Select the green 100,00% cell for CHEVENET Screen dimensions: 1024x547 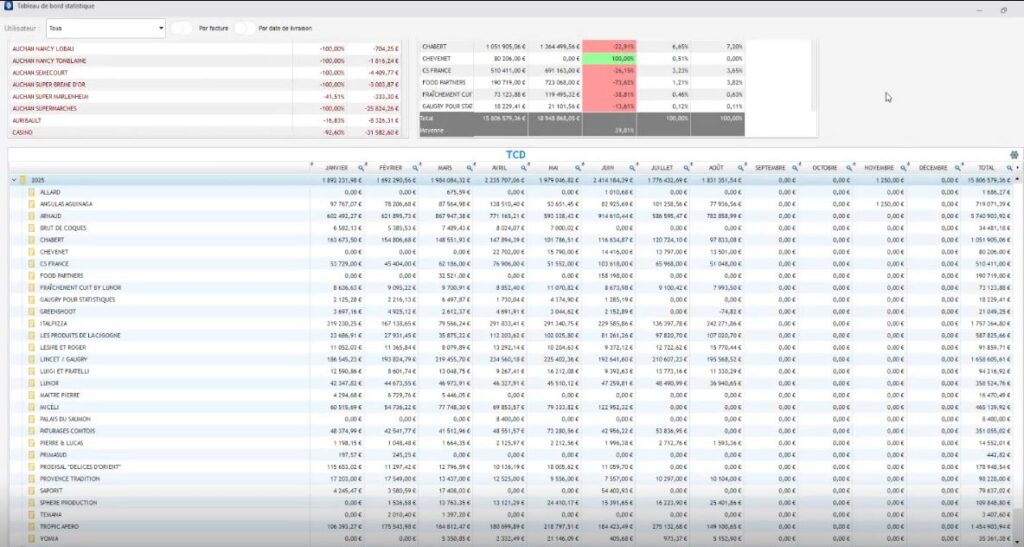[x=609, y=59]
